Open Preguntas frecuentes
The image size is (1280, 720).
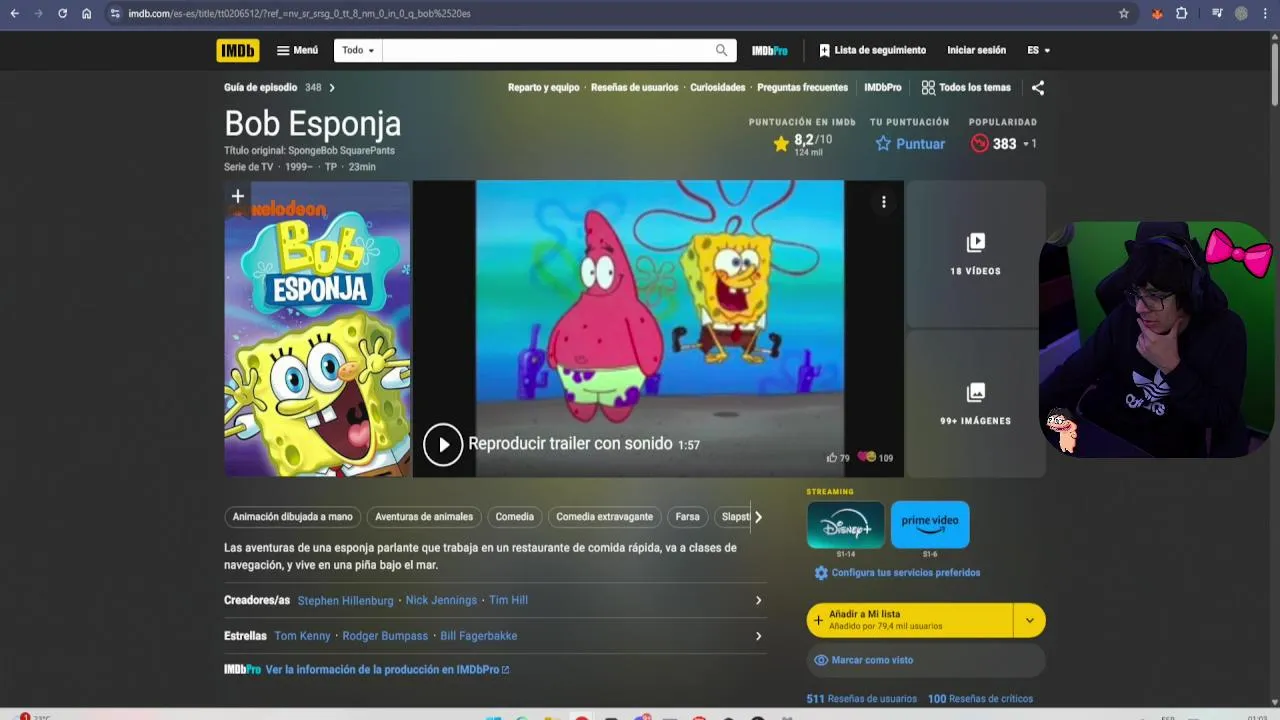(802, 88)
